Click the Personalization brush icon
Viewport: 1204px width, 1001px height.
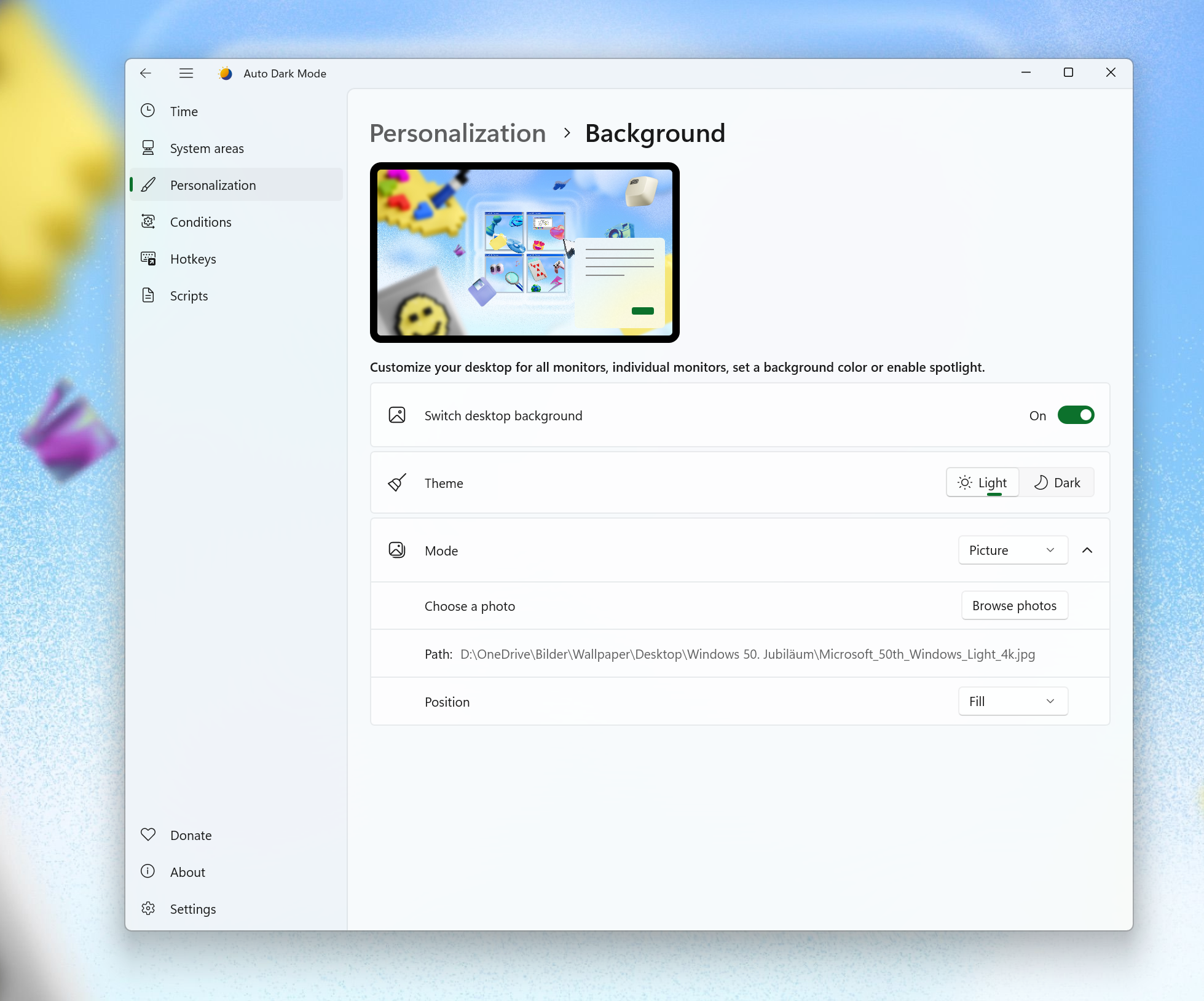point(148,184)
